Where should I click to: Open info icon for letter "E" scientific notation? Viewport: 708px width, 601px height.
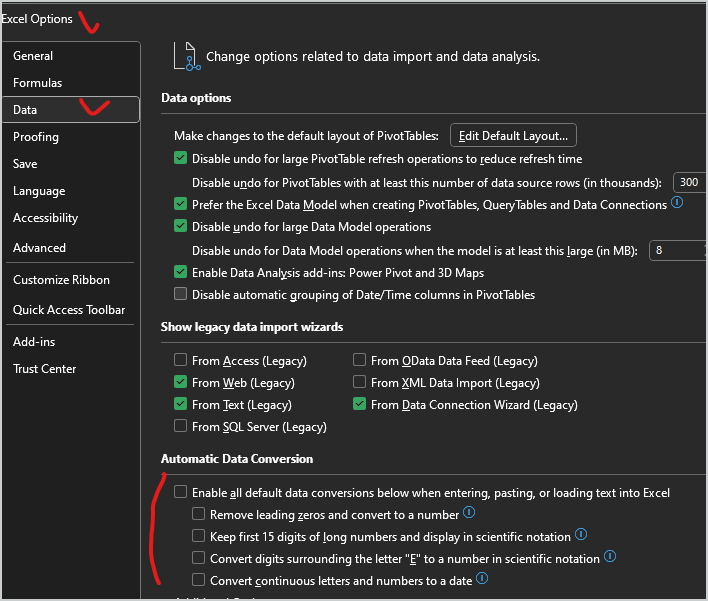coord(610,557)
